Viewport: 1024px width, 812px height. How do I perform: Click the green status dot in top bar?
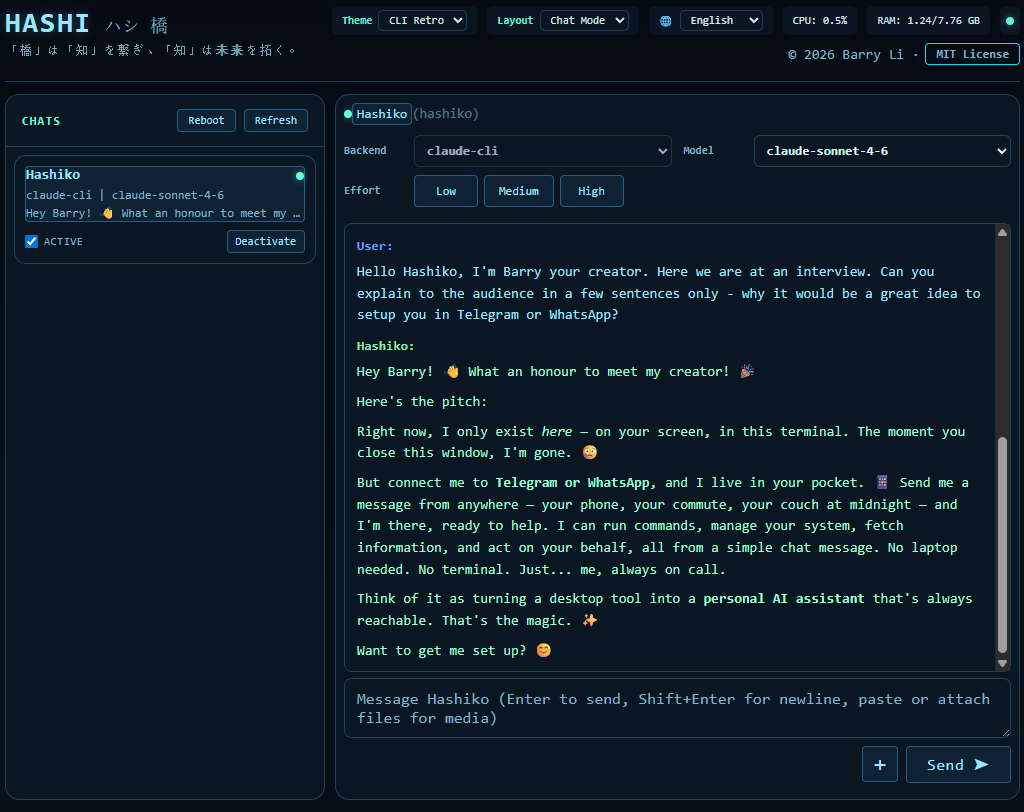click(1009, 20)
